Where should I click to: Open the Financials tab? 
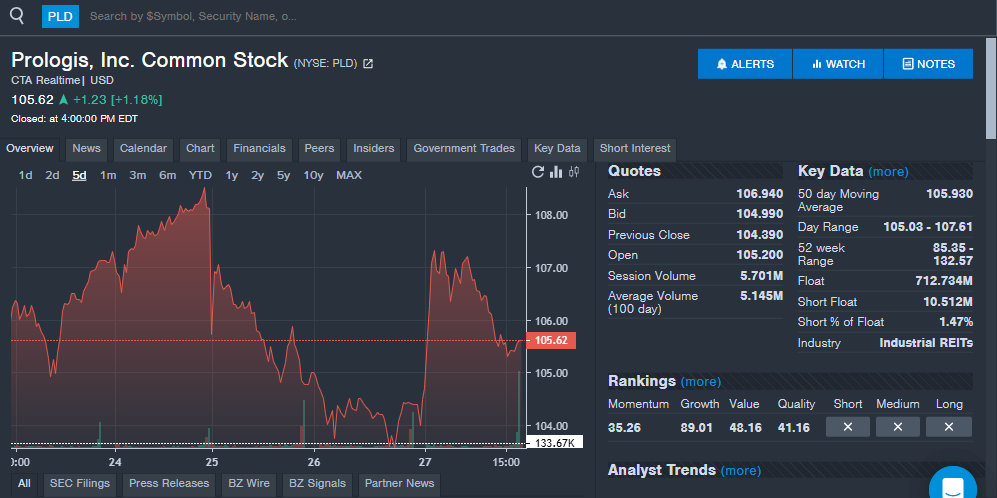[259, 149]
